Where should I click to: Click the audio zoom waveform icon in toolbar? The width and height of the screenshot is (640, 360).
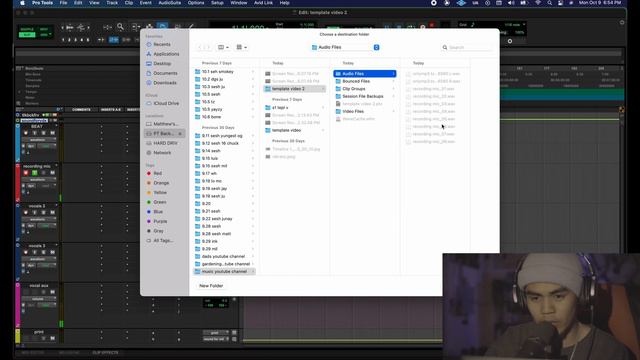(x=70, y=27)
